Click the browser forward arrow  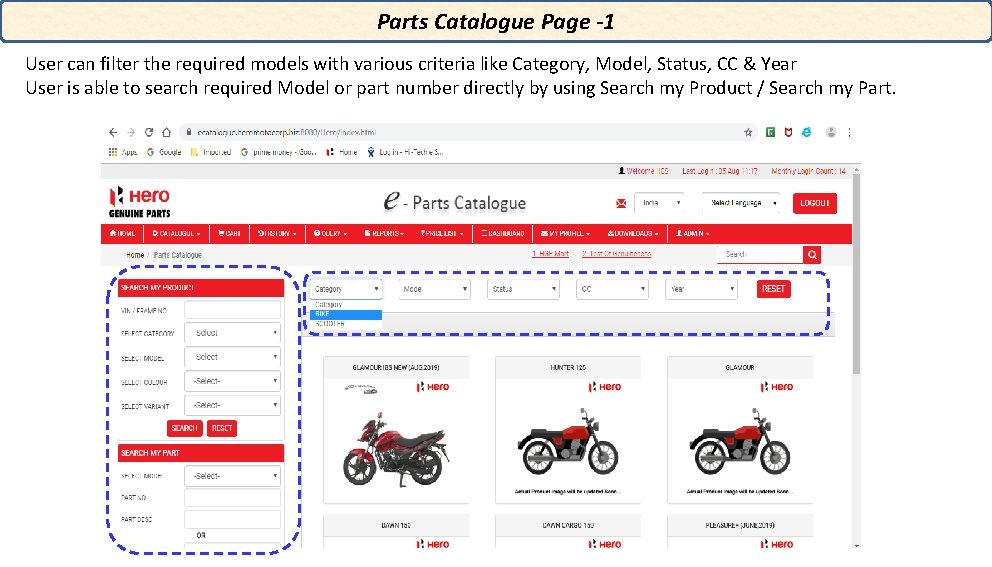click(131, 132)
